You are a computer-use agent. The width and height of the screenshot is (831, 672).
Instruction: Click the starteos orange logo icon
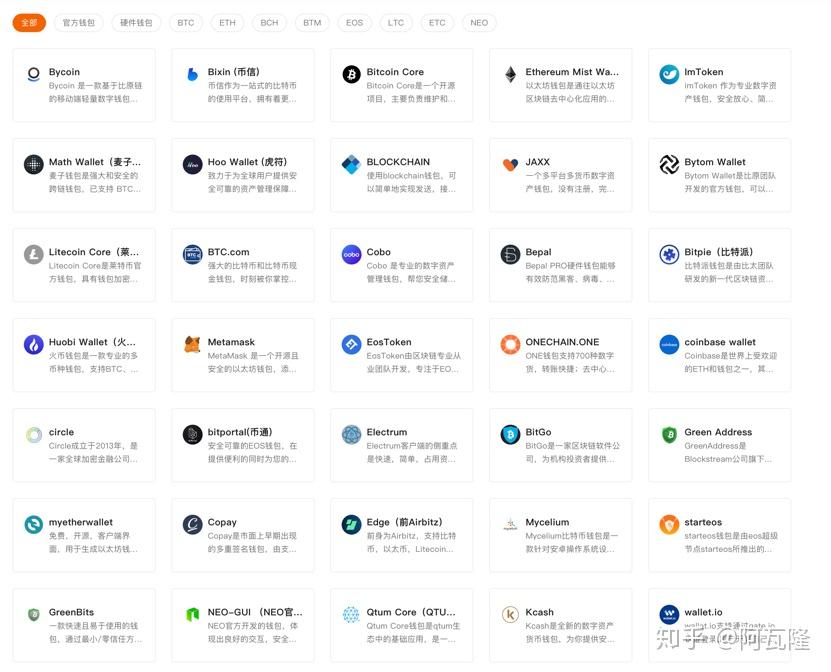(669, 525)
